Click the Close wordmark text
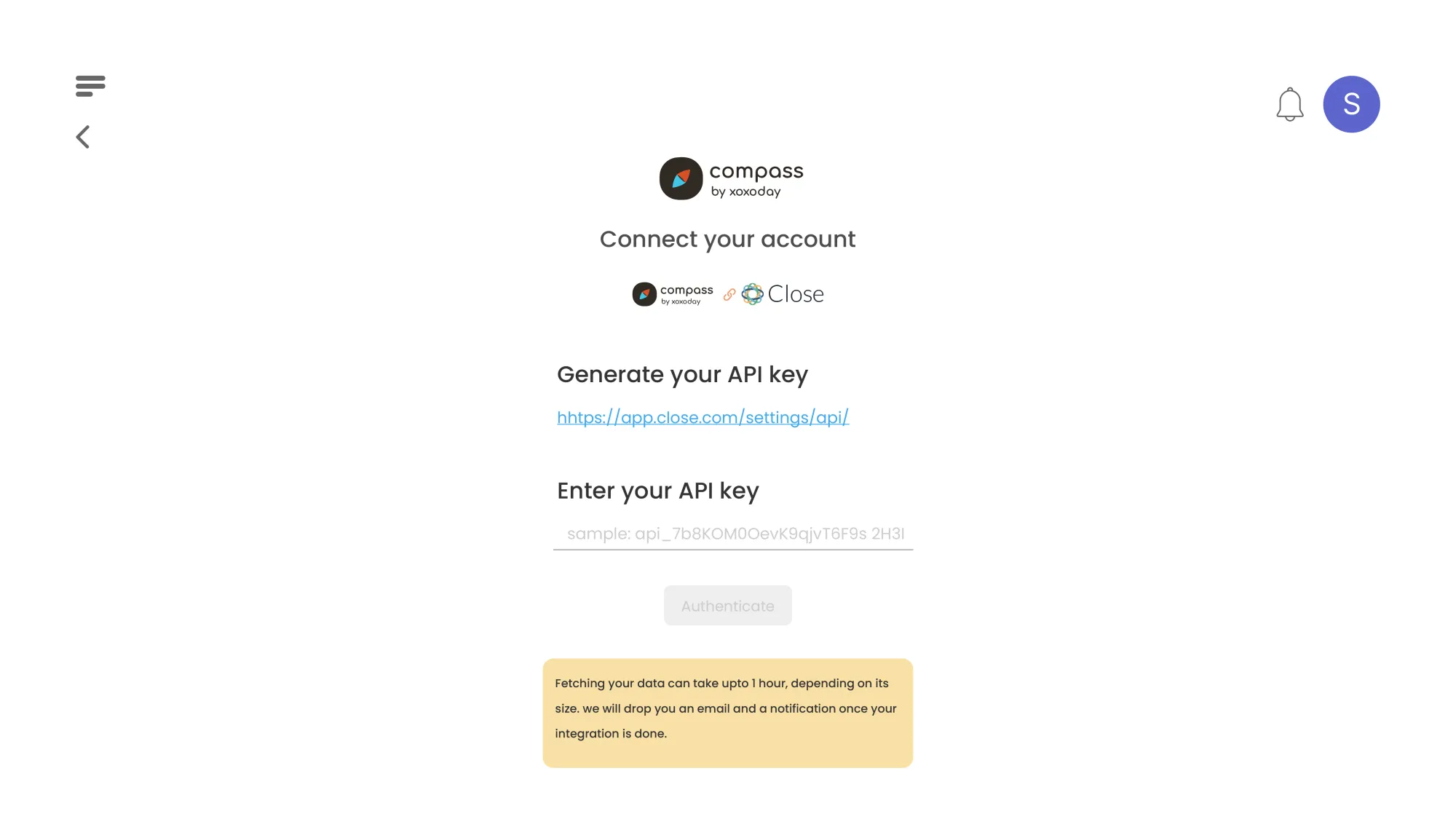 [x=796, y=294]
